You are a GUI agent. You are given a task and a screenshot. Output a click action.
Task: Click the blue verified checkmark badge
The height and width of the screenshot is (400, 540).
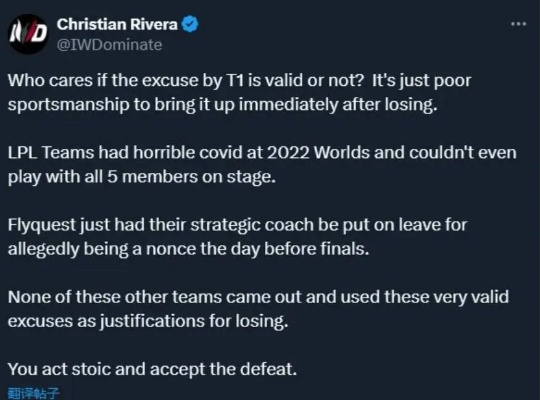[x=190, y=24]
